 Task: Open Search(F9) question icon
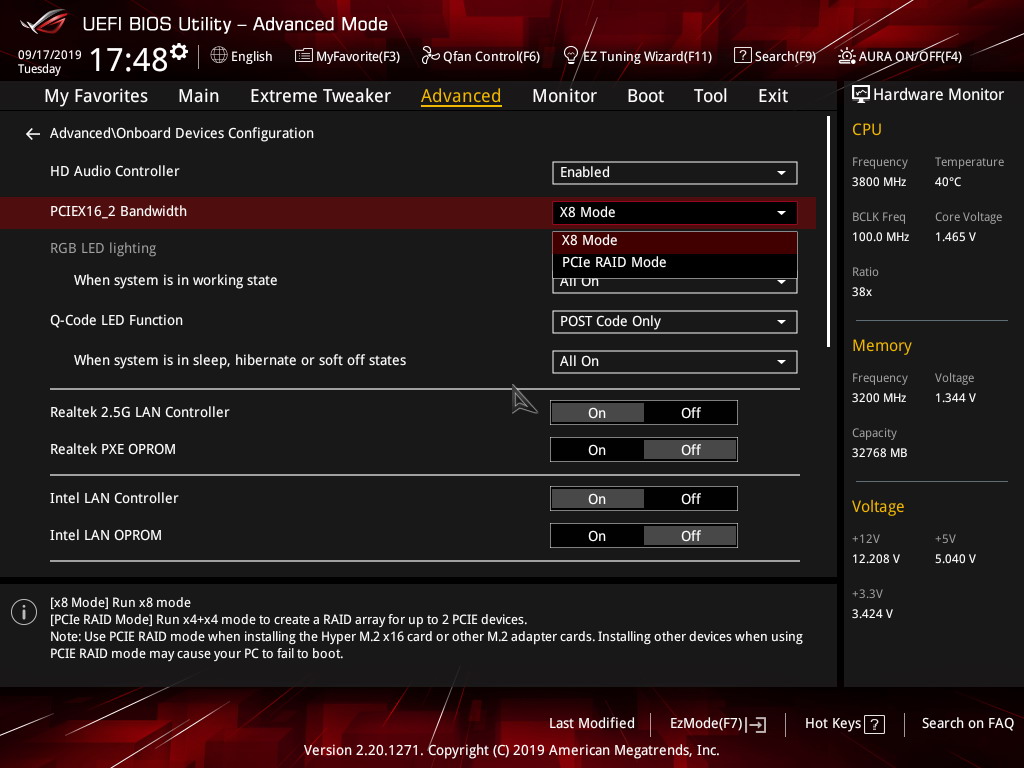pyautogui.click(x=742, y=56)
